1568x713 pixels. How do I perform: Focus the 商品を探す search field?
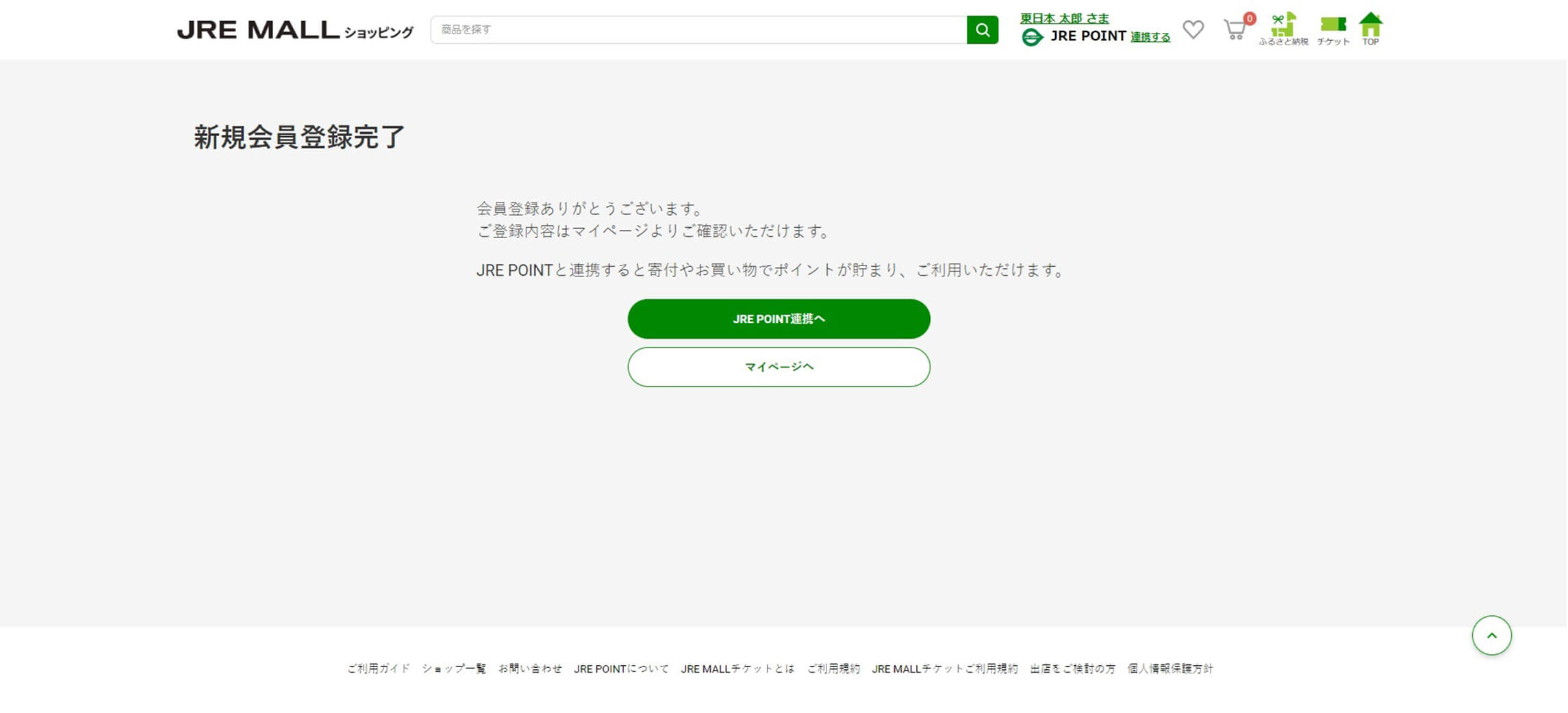pos(698,29)
